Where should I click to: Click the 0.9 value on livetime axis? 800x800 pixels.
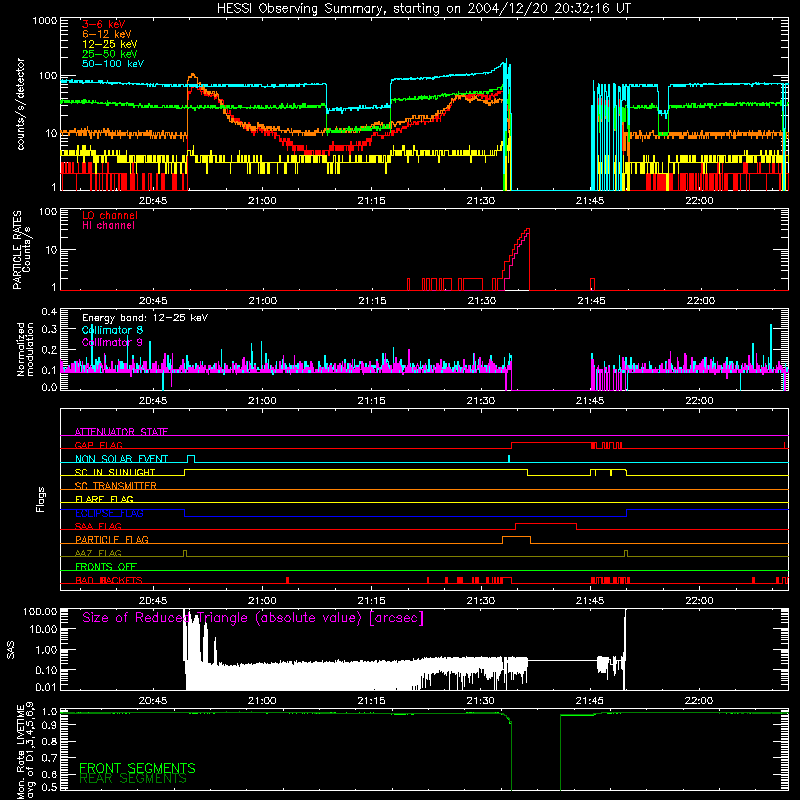(x=49, y=726)
